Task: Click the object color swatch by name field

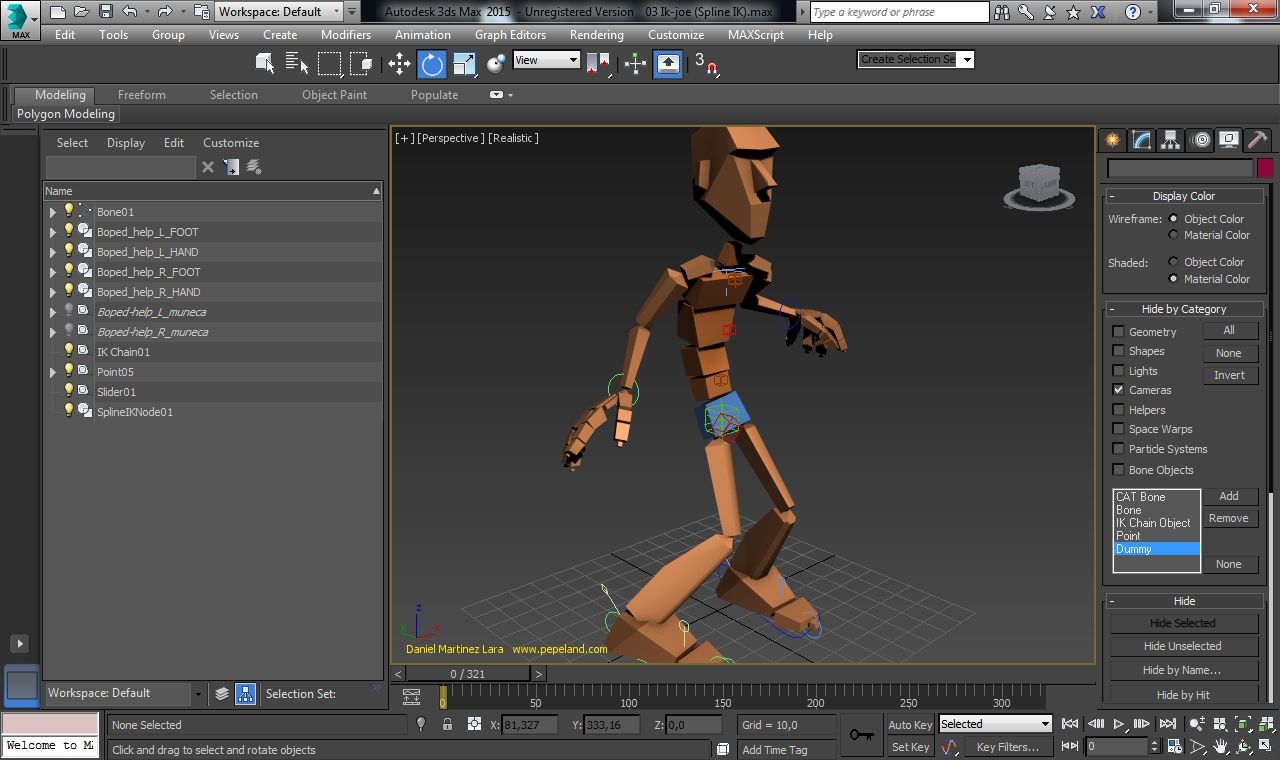Action: [1265, 169]
